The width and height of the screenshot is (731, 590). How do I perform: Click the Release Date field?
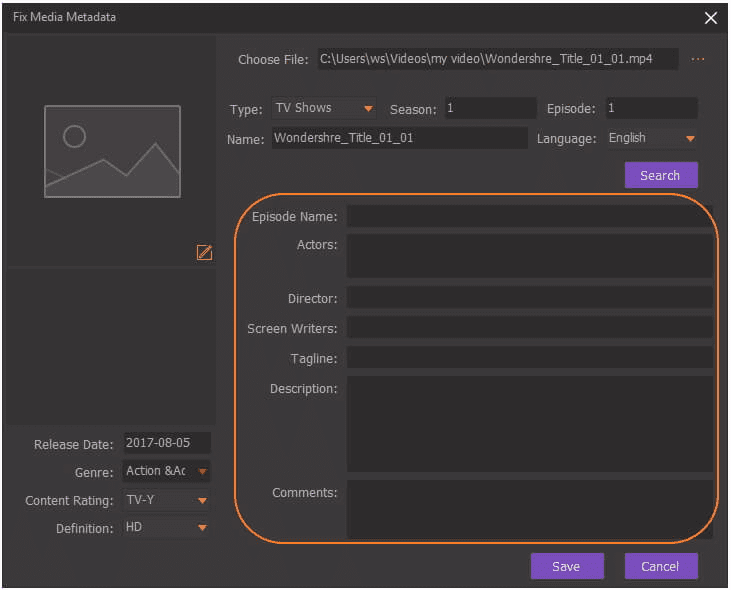point(166,443)
